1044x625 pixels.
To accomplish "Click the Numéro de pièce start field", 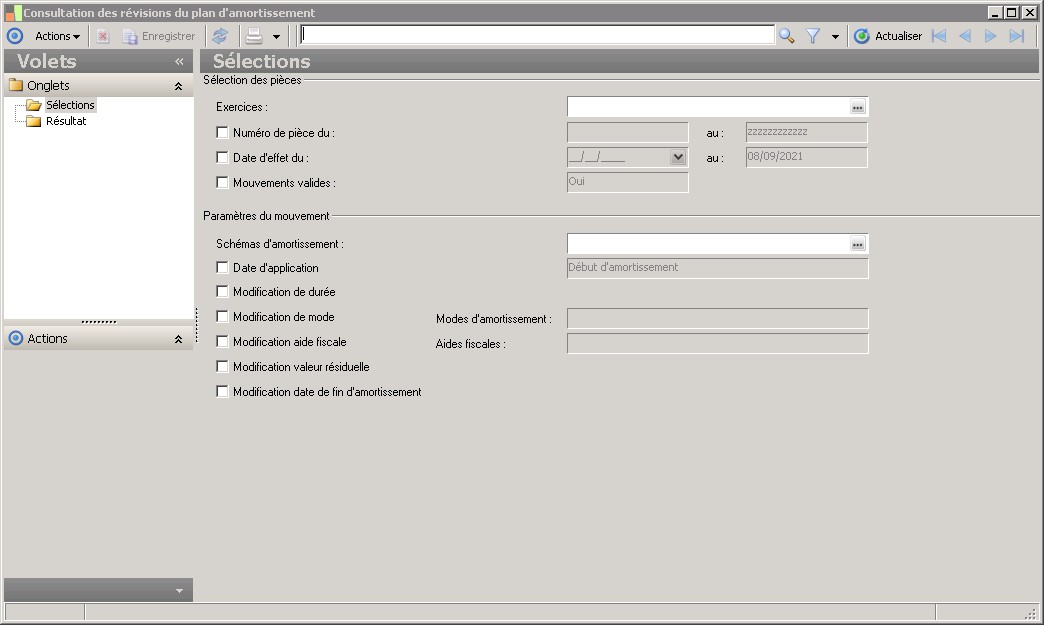I will click(x=628, y=132).
